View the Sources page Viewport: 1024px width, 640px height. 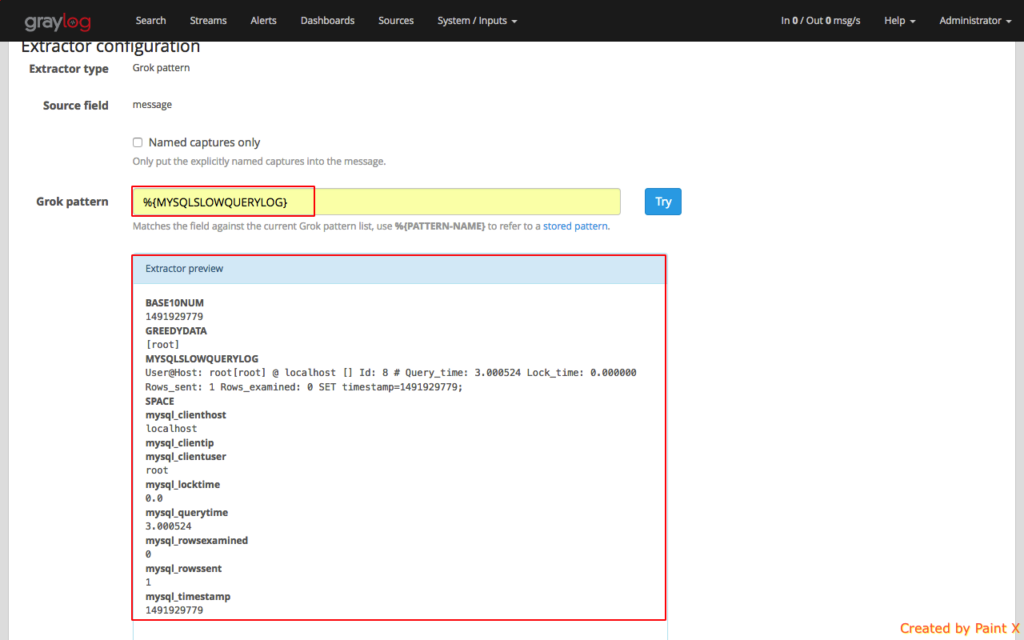coord(395,20)
